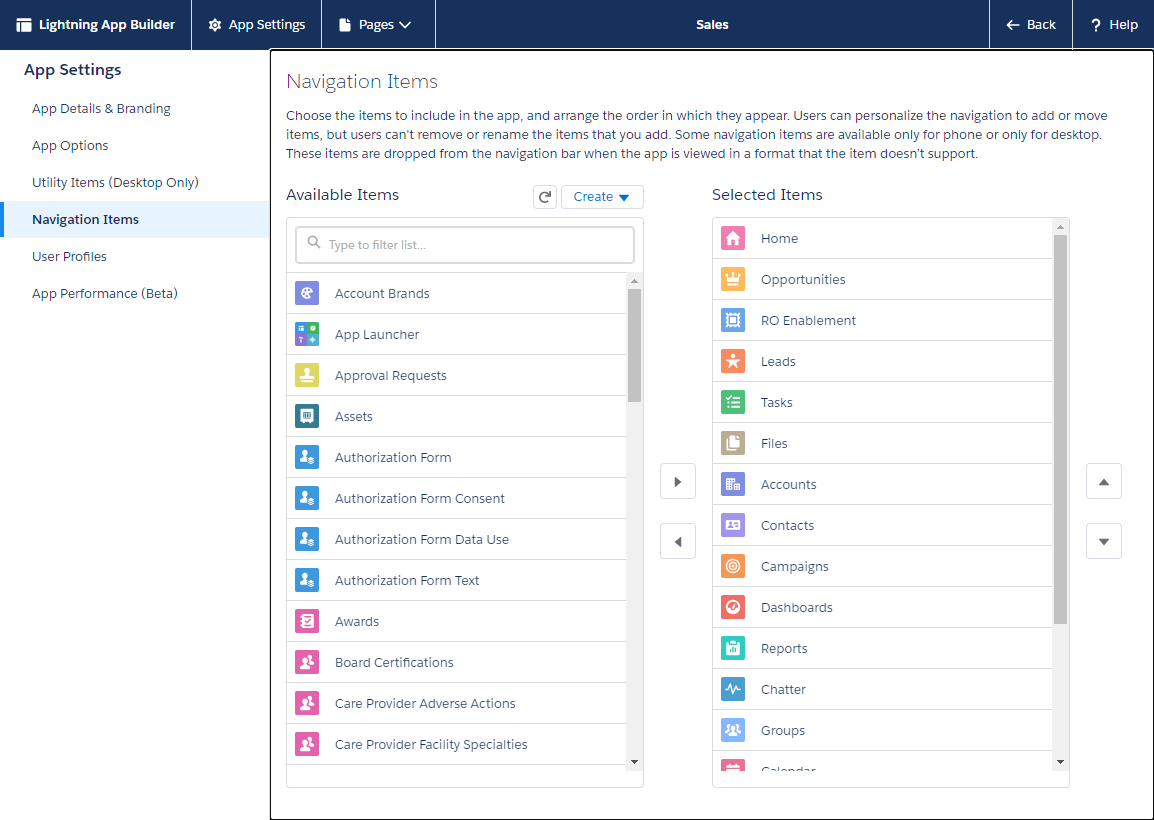The image size is (1154, 820).
Task: Click the Reports clipboard icon
Action: 733,648
